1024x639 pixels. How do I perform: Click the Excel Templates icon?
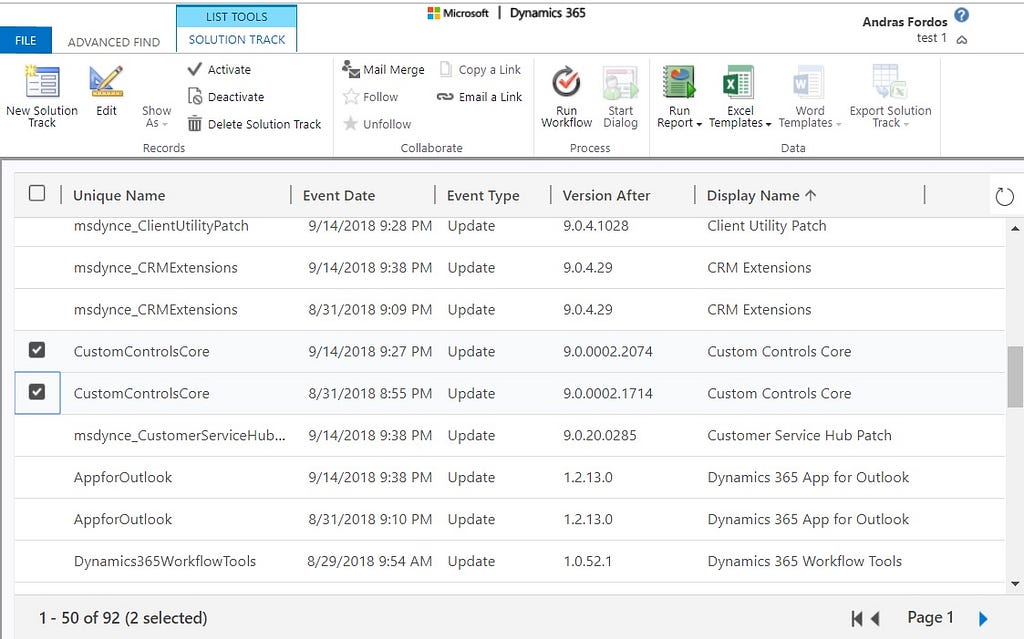point(739,82)
